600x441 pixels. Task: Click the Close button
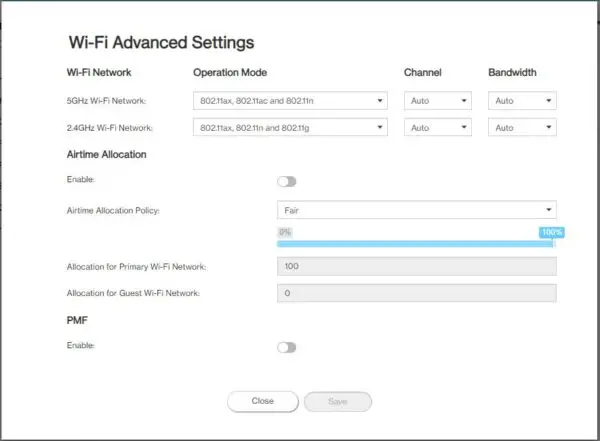[262, 401]
